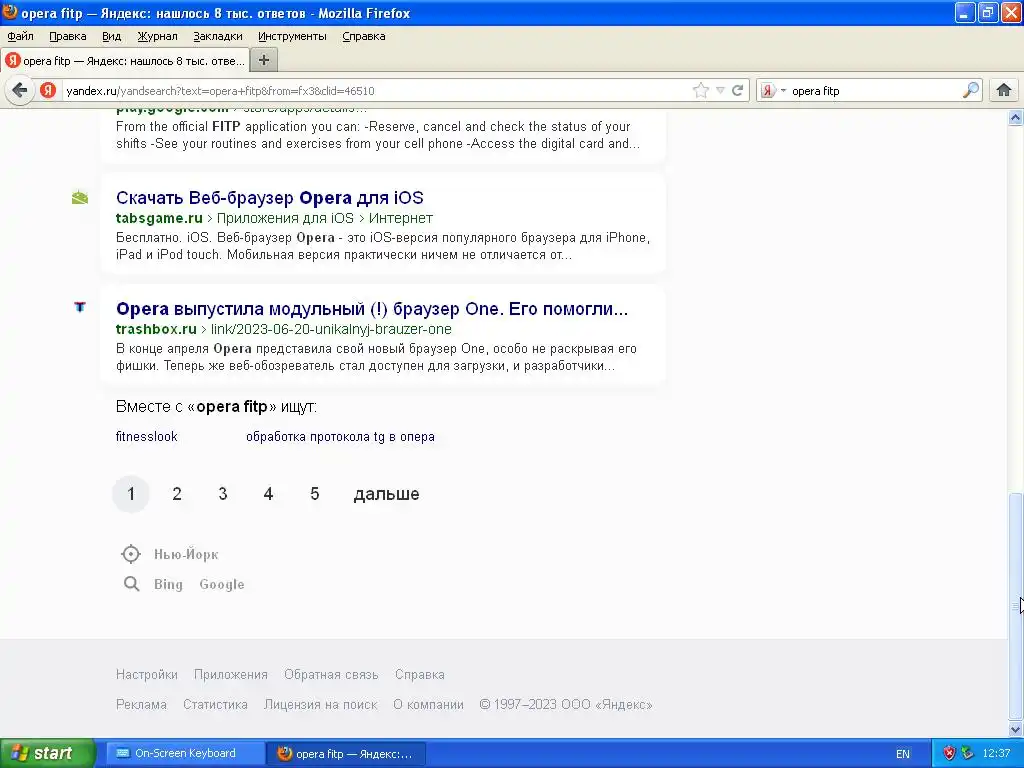Image resolution: width=1024 pixels, height=768 pixels.
Task: Change region Нью-Йорк
Action: coord(186,554)
